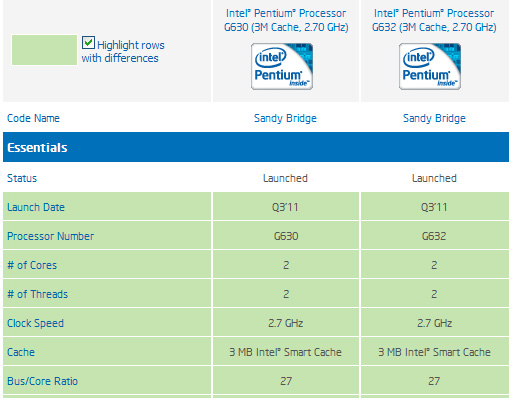The width and height of the screenshot is (513, 398).
Task: Follow the Sandy Bridge link in the G632 column
Action: coord(434,118)
